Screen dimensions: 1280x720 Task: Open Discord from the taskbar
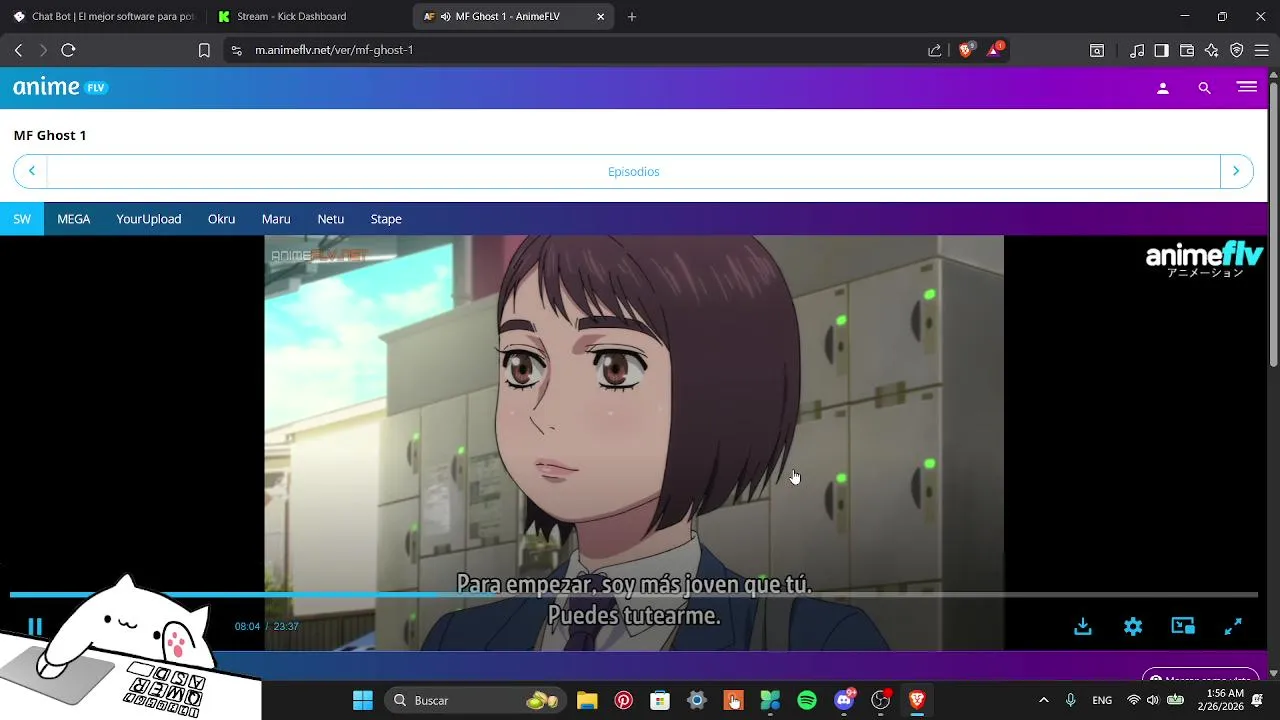844,700
